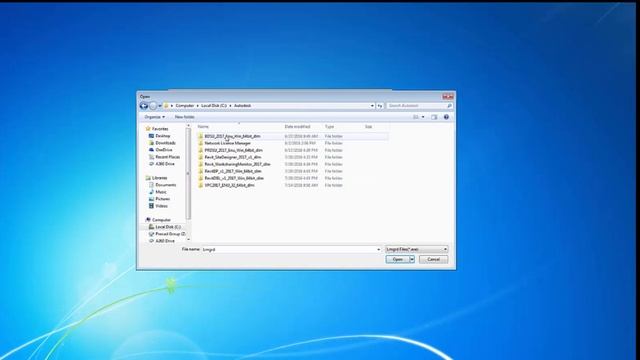Screen dimensions: 640x360
Task: Close the Open dialog window
Action: pos(448,97)
